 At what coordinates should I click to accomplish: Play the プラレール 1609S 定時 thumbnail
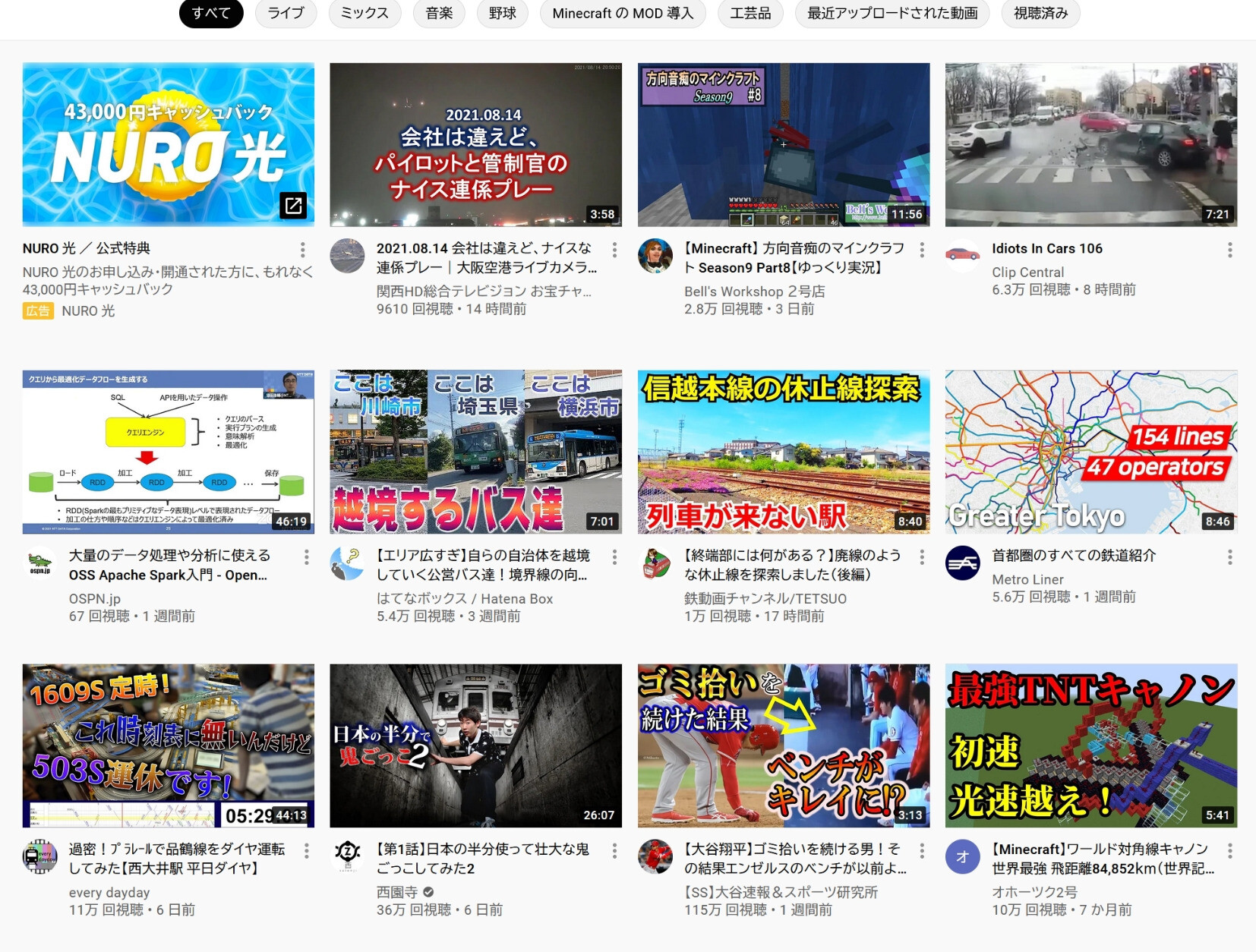tap(168, 746)
